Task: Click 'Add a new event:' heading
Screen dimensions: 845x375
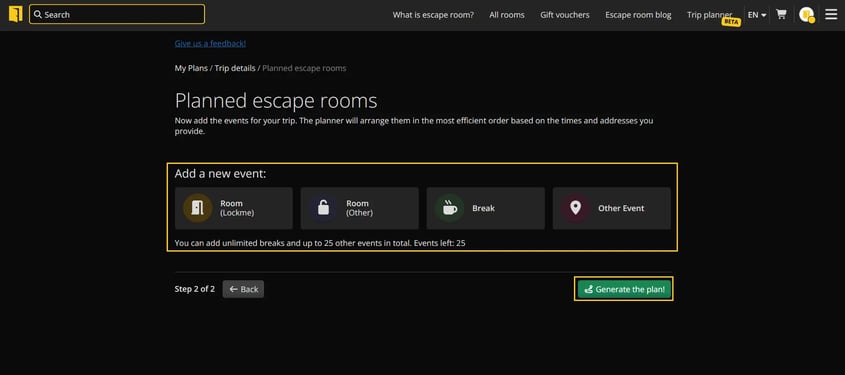Action: point(220,174)
